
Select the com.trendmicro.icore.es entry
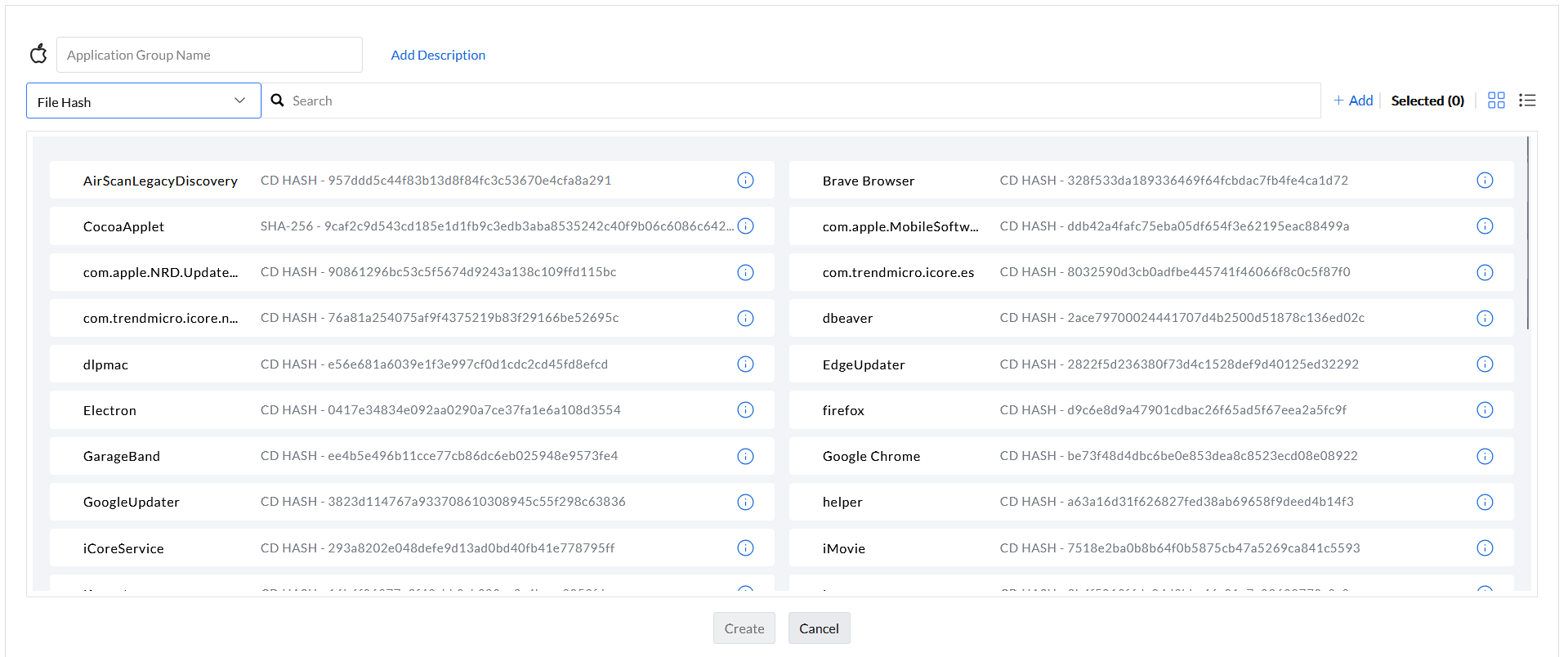pos(1151,272)
